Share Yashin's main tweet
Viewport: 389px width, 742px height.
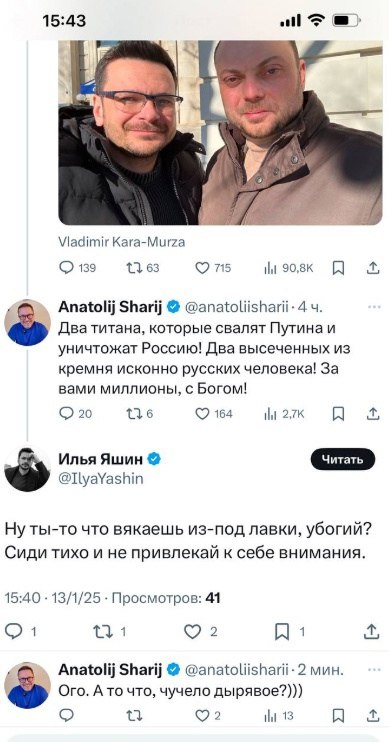(x=372, y=632)
